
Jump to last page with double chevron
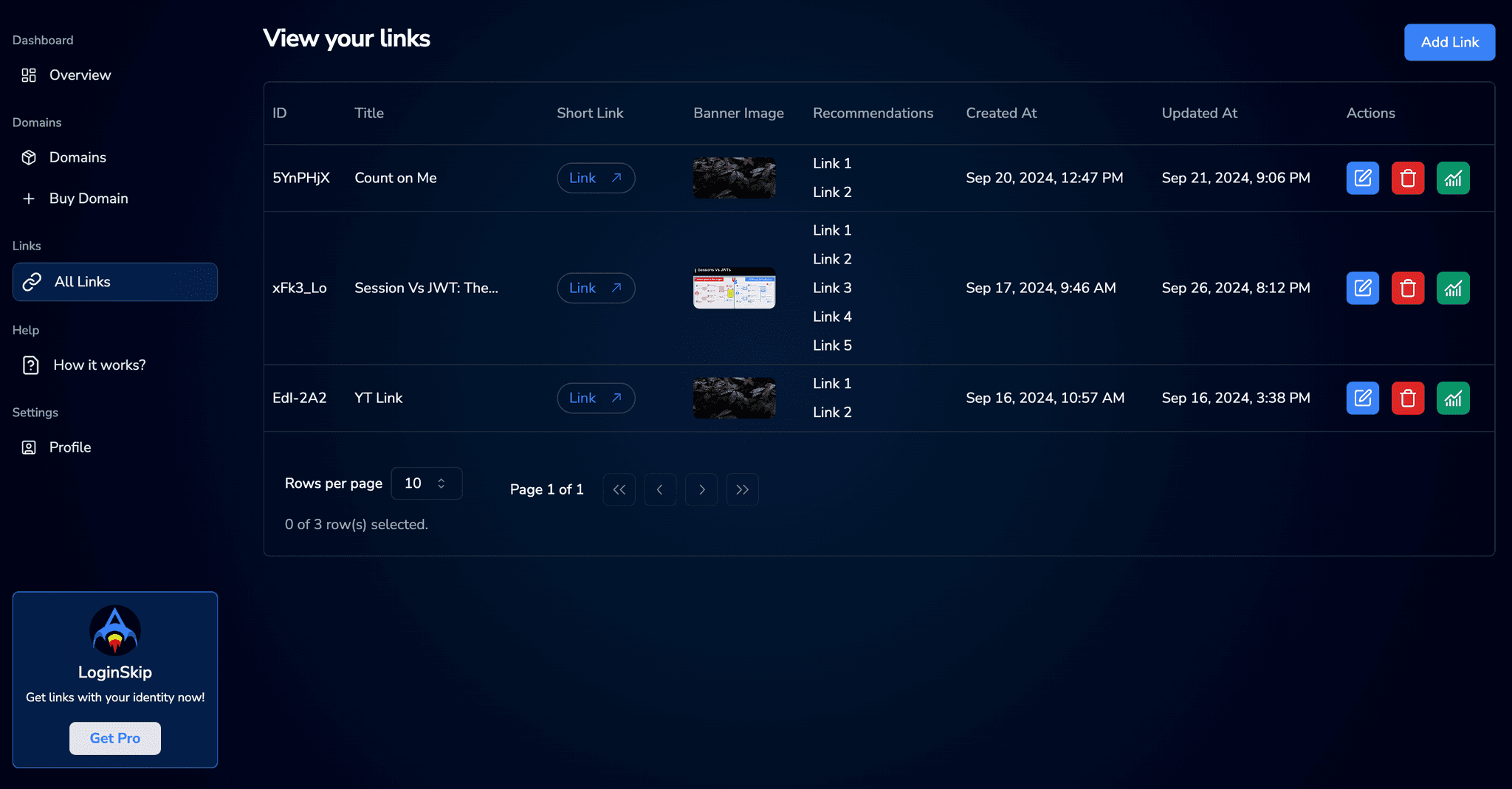click(x=742, y=489)
